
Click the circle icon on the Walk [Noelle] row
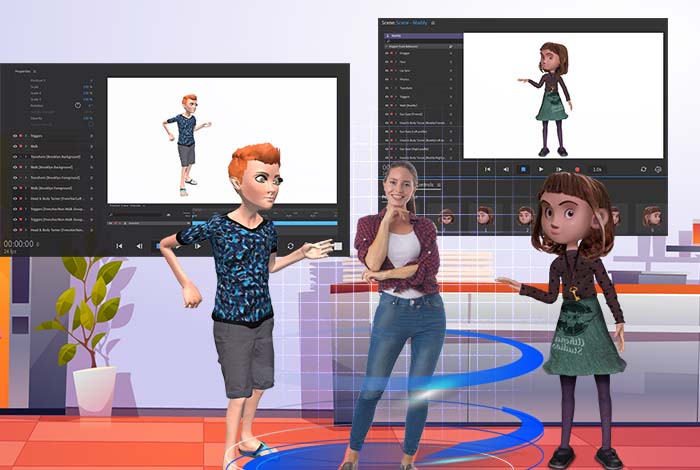pyautogui.click(x=451, y=105)
